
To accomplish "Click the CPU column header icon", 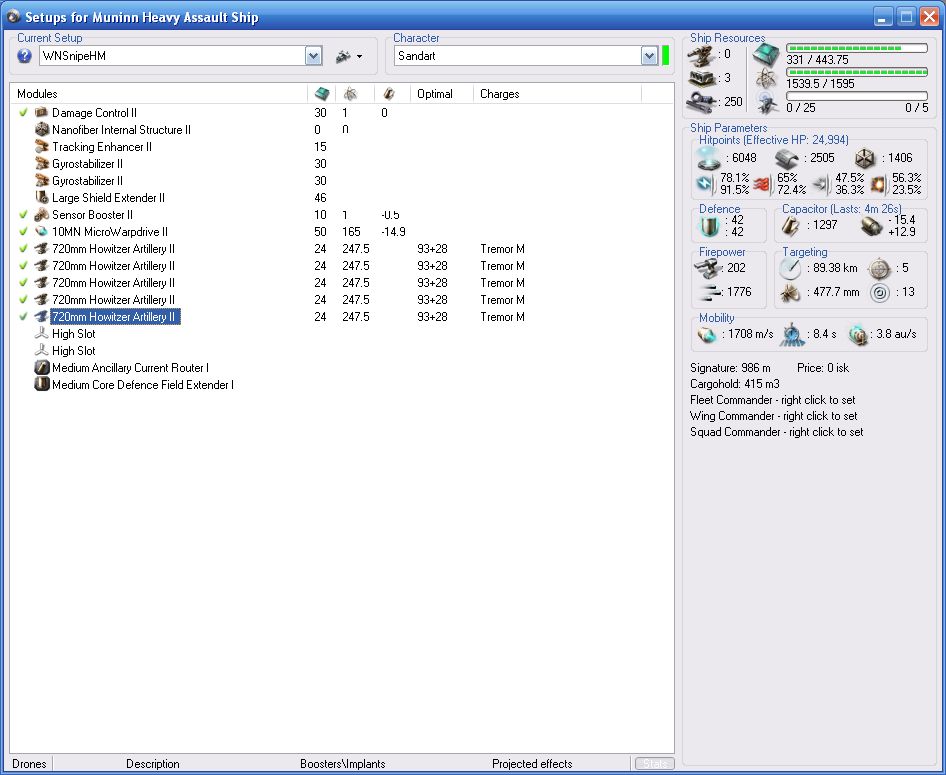I will click(322, 93).
